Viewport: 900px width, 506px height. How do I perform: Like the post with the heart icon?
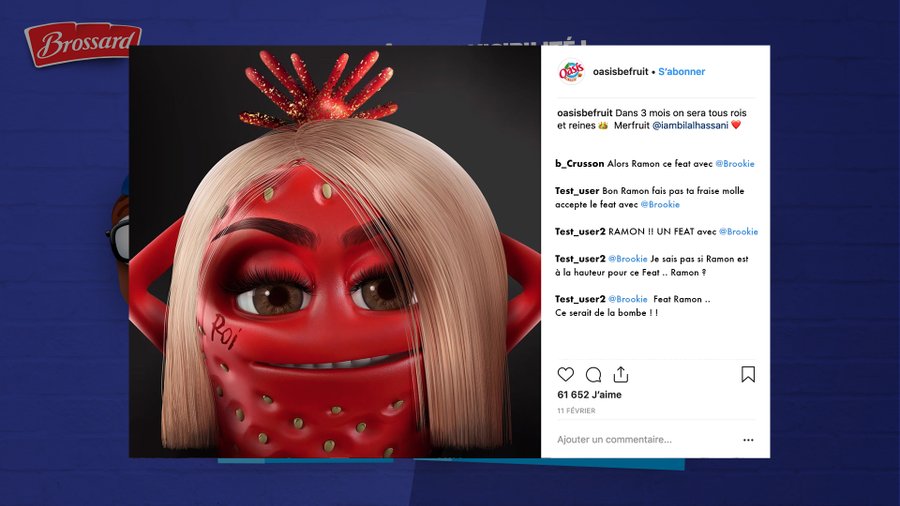[x=565, y=375]
